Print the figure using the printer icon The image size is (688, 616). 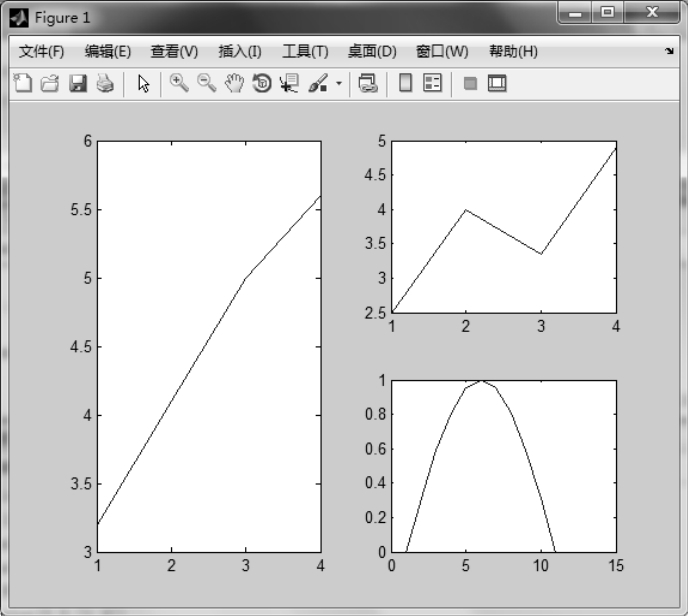point(105,84)
